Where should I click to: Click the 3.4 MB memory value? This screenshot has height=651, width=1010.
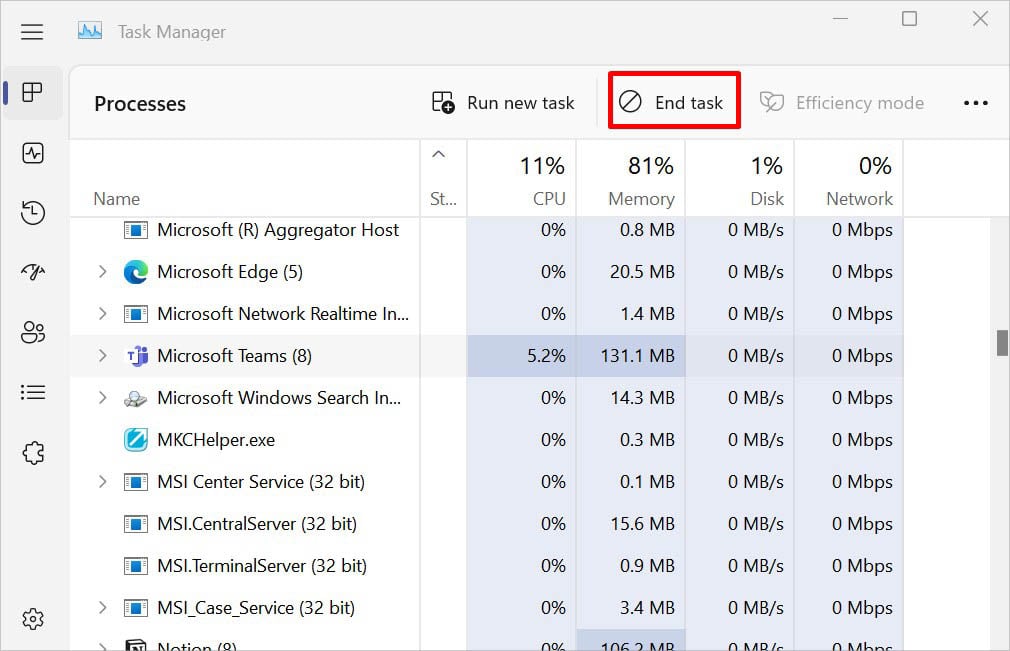pyautogui.click(x=647, y=607)
